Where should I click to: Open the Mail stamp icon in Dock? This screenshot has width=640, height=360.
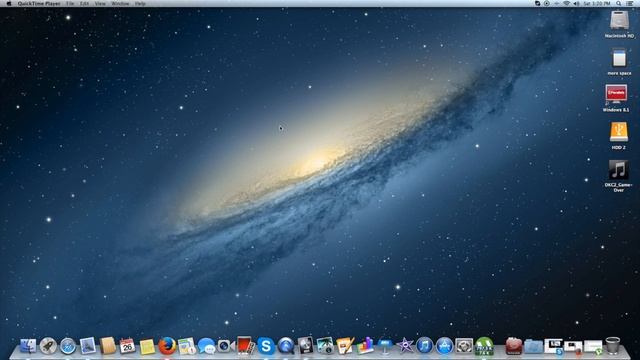point(87,346)
